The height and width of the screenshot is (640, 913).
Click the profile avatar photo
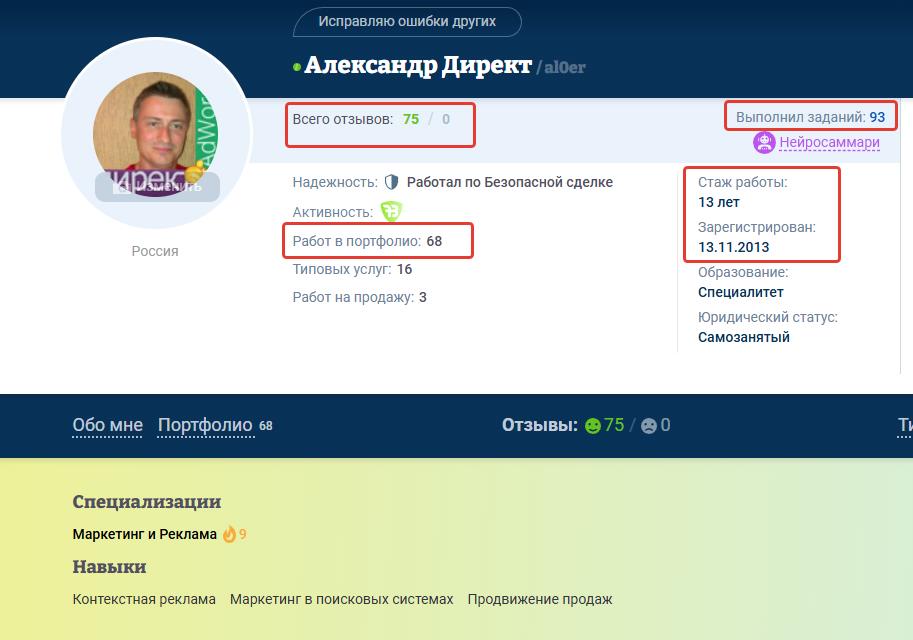click(x=155, y=134)
